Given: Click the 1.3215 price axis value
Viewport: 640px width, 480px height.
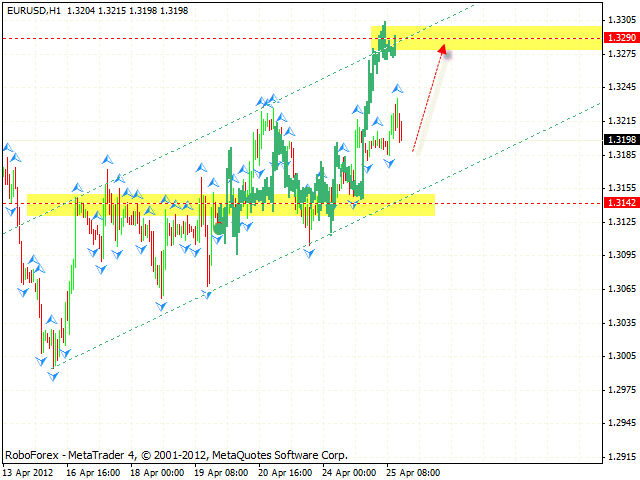Looking at the screenshot, I should [x=622, y=121].
